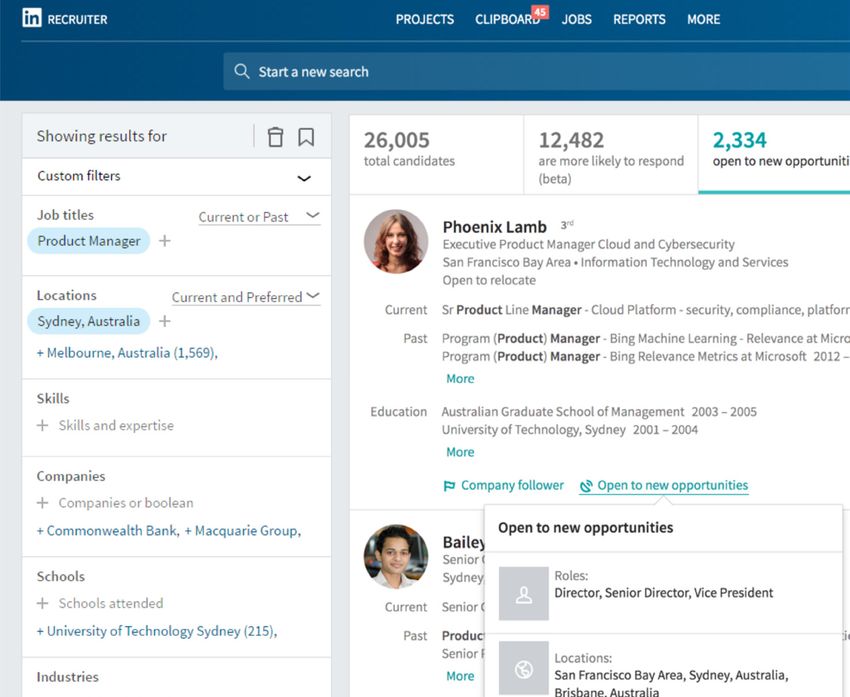
Task: Open the Projects menu
Action: [x=425, y=20]
